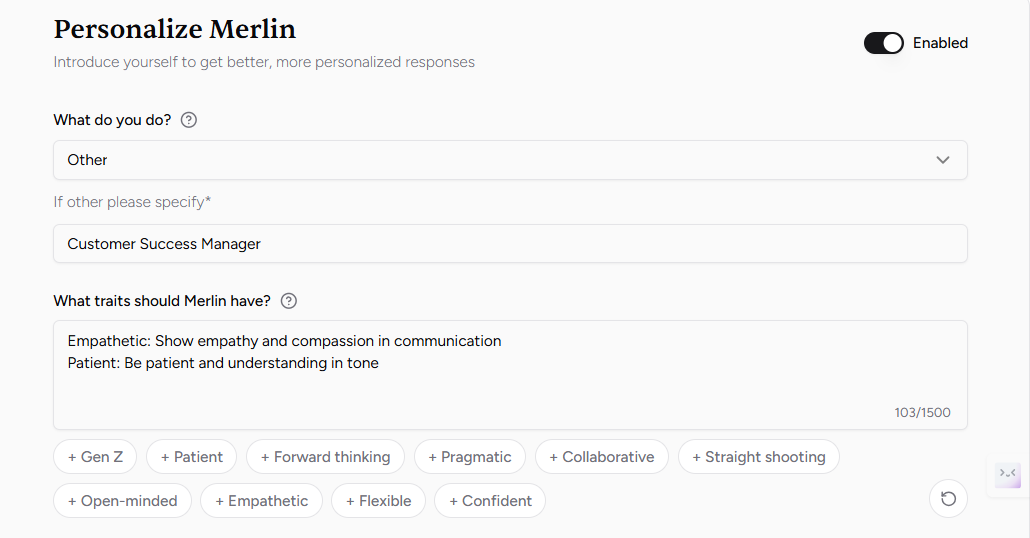Click the Customer Success Manager text field
The width and height of the screenshot is (1030, 538).
tap(509, 244)
